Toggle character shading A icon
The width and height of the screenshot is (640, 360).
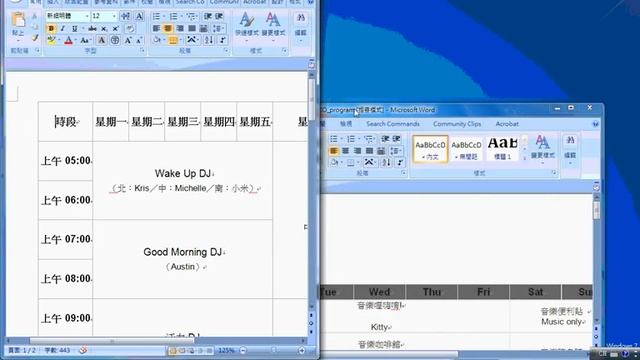[101, 40]
